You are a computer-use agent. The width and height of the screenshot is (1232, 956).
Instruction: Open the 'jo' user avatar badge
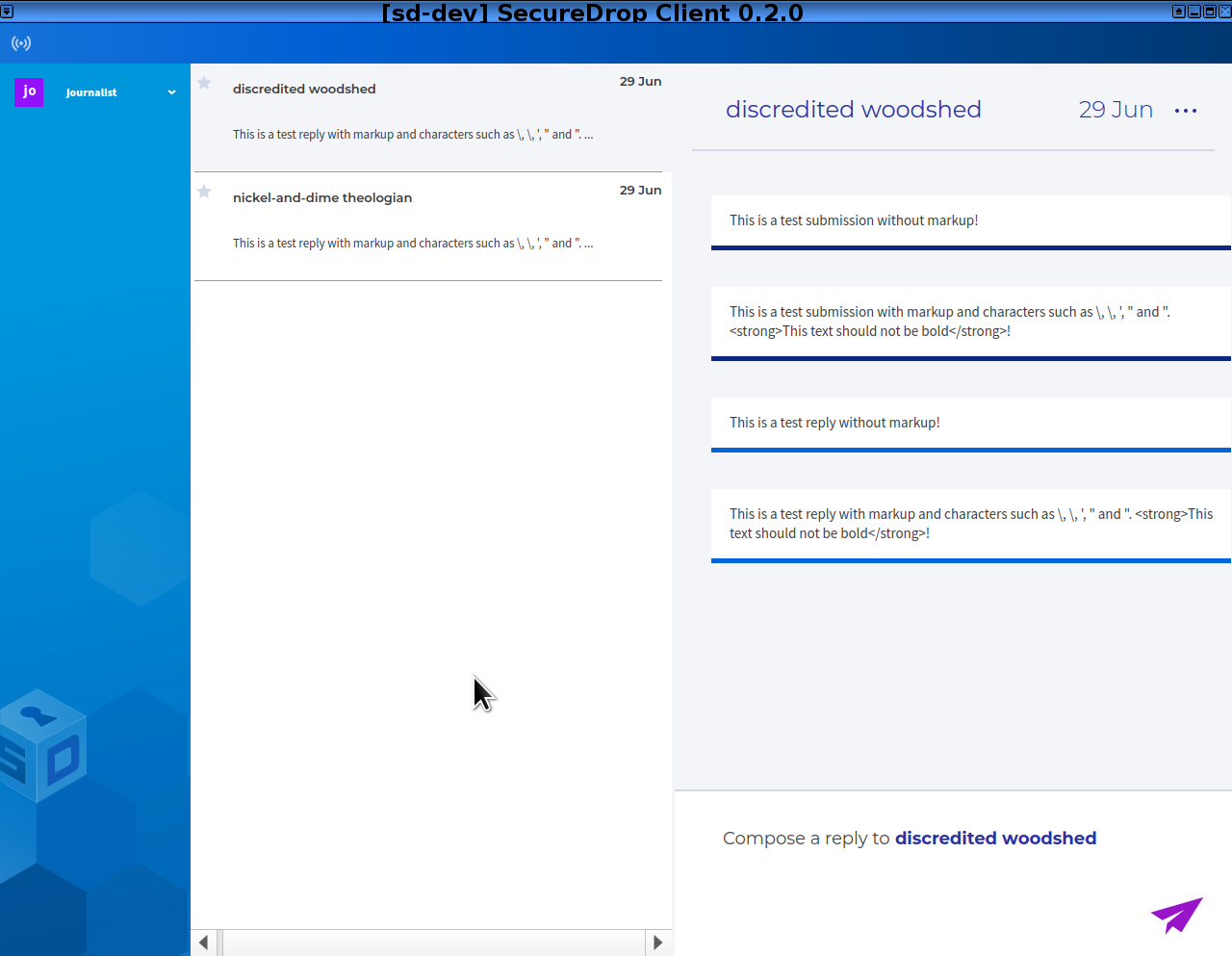pyautogui.click(x=29, y=91)
